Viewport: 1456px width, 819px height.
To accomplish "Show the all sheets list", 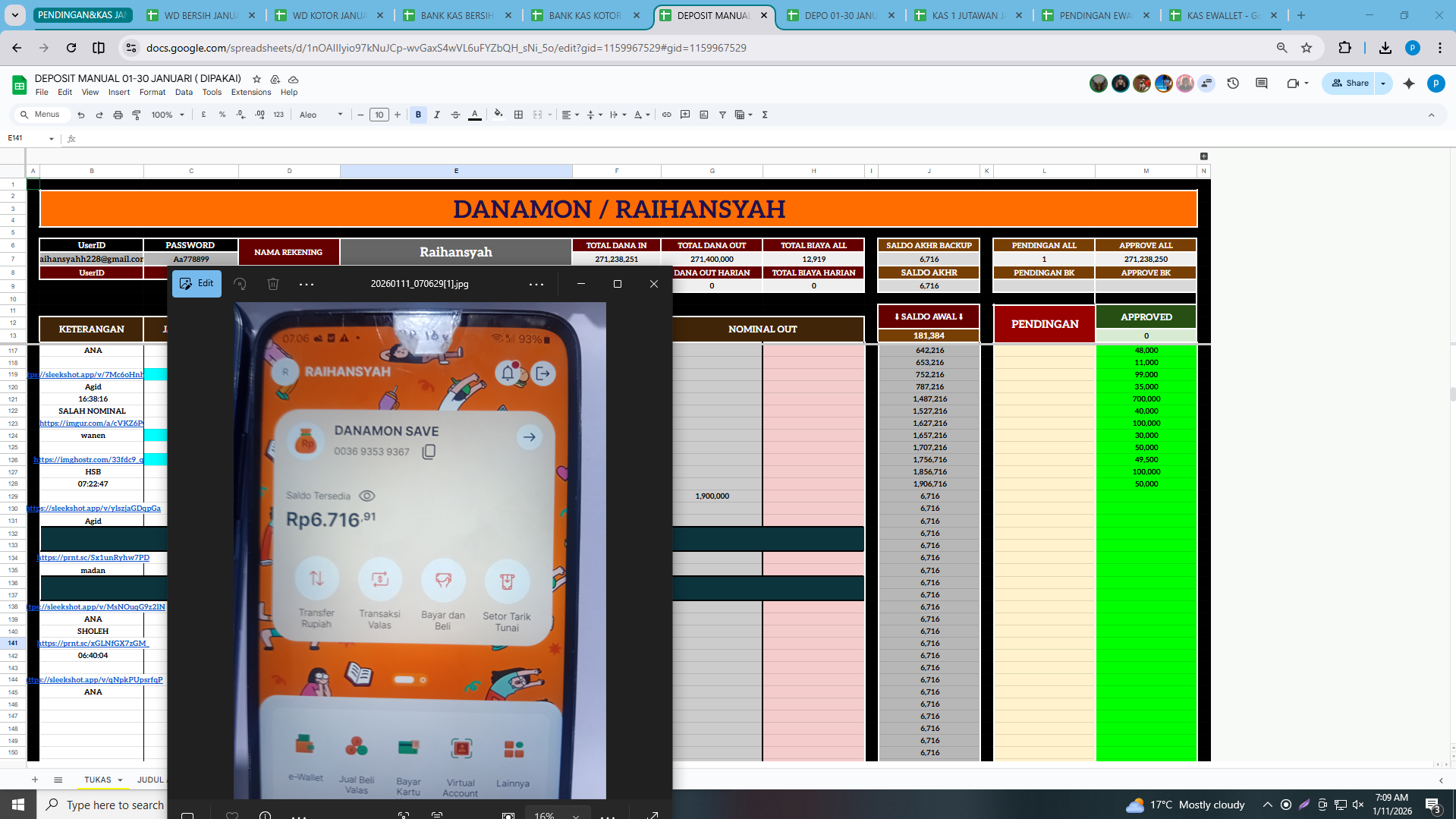I will click(58, 780).
